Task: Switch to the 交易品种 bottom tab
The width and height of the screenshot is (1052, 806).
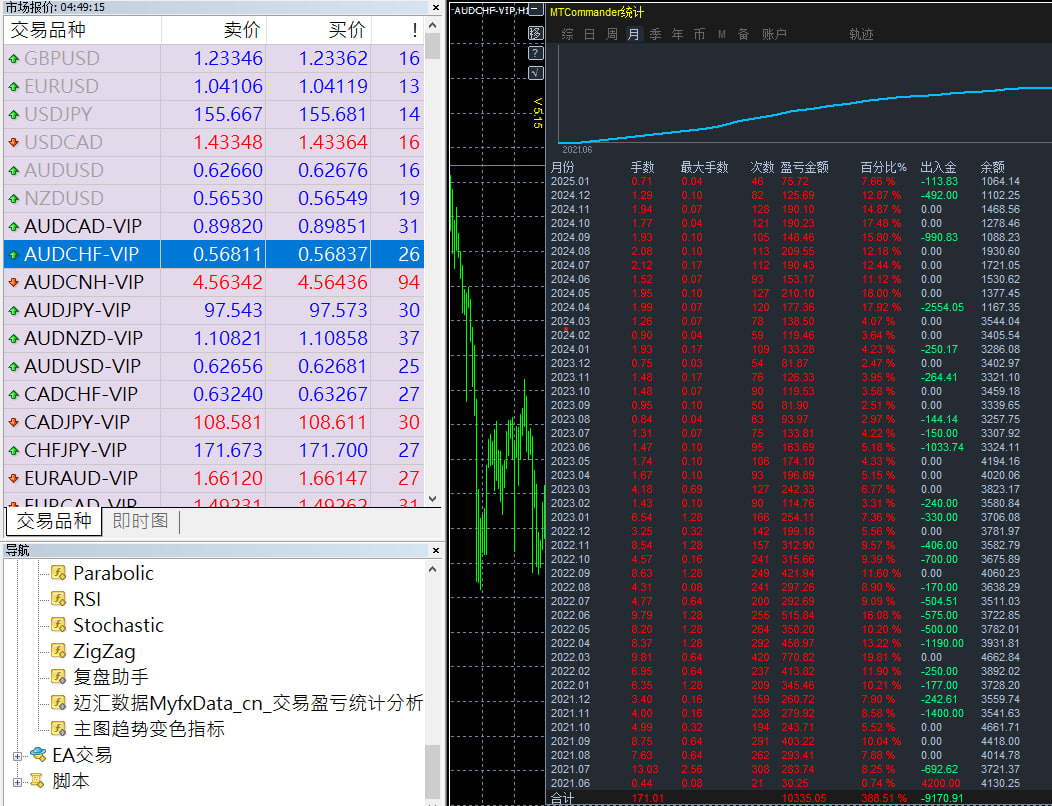Action: point(54,521)
